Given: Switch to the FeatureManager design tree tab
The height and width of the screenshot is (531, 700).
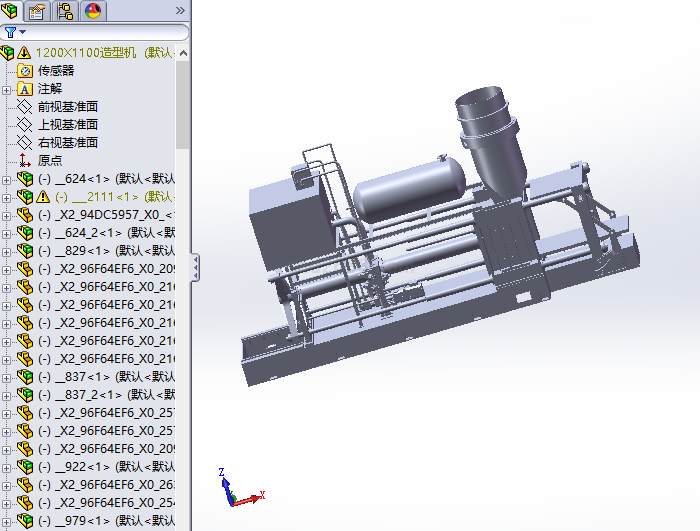Looking at the screenshot, I should (11, 11).
